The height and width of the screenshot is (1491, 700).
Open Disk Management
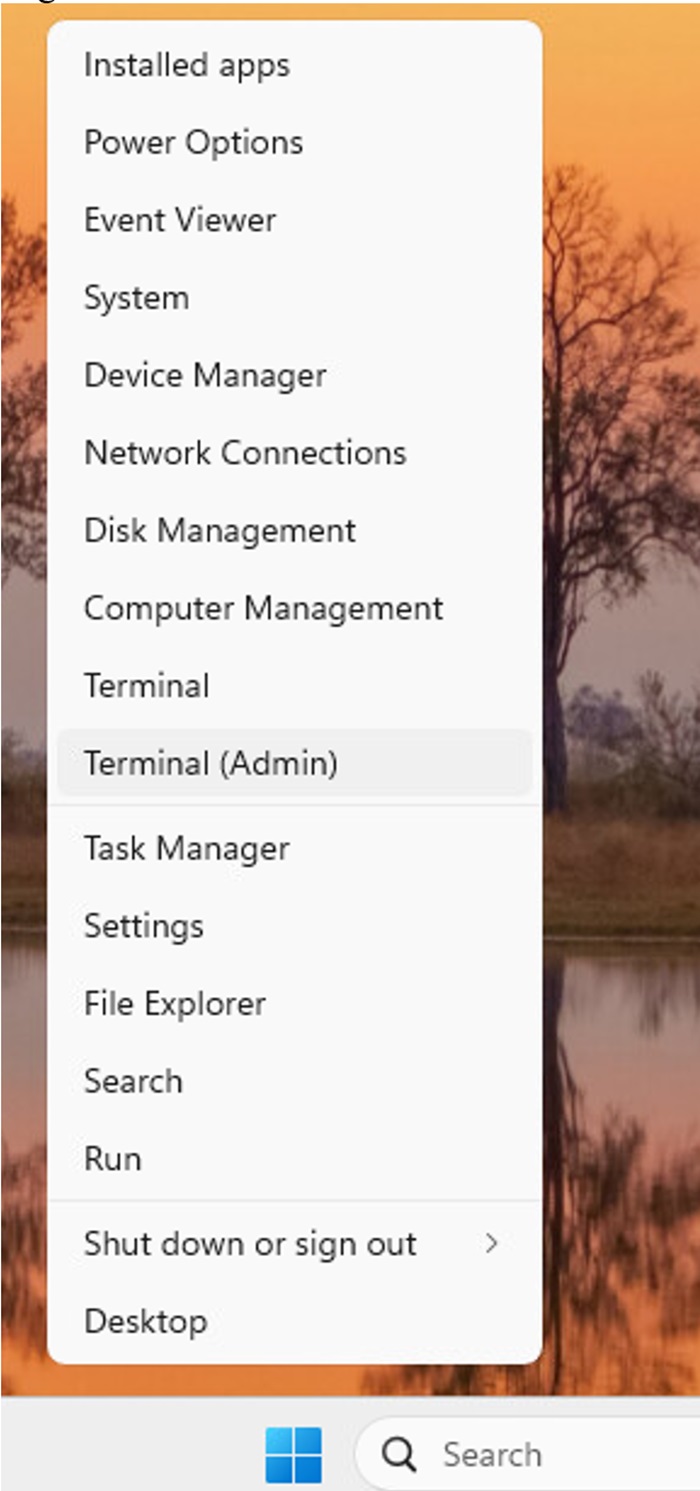pos(220,530)
